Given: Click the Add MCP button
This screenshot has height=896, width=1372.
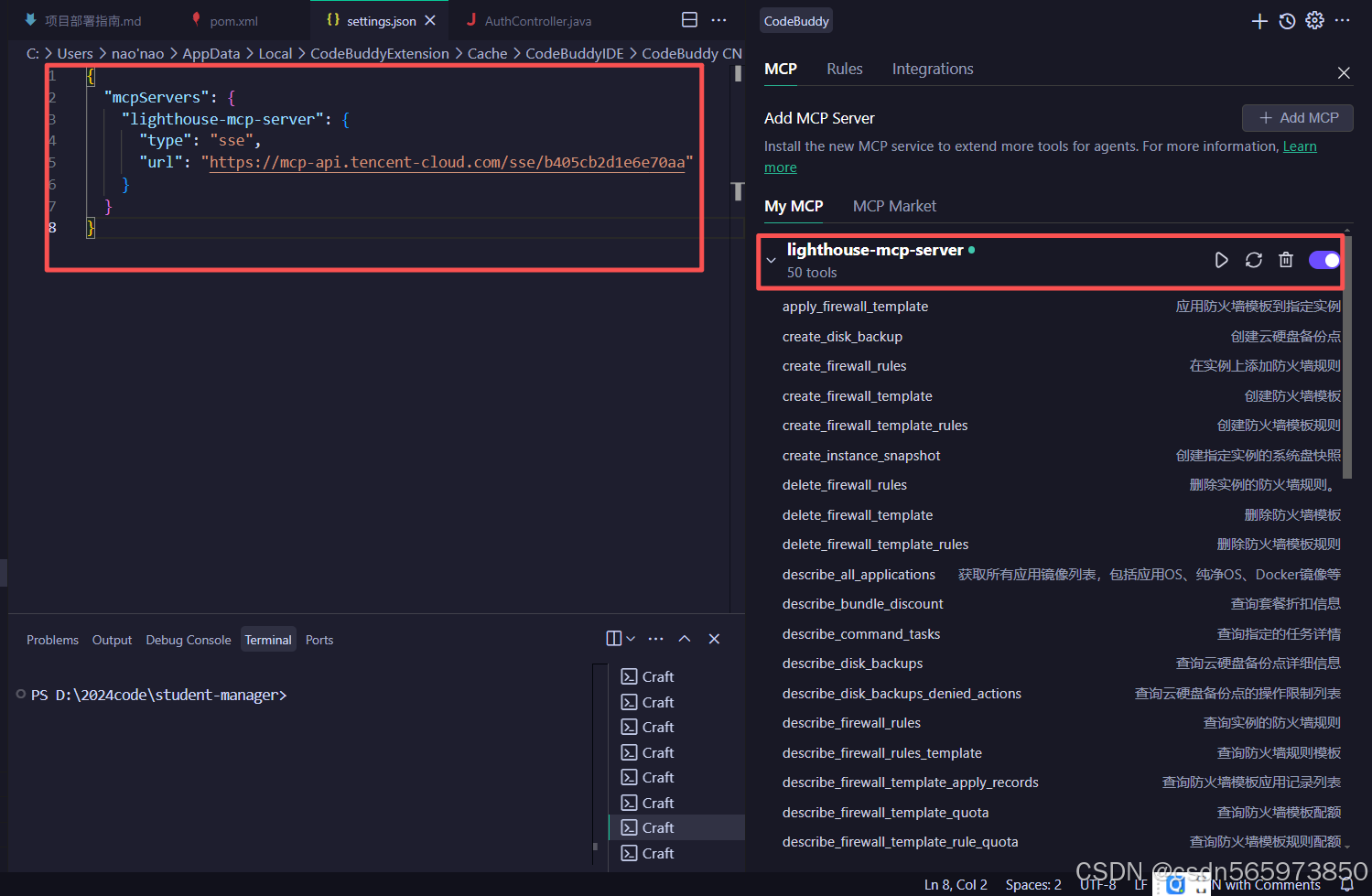Looking at the screenshot, I should click(x=1298, y=118).
